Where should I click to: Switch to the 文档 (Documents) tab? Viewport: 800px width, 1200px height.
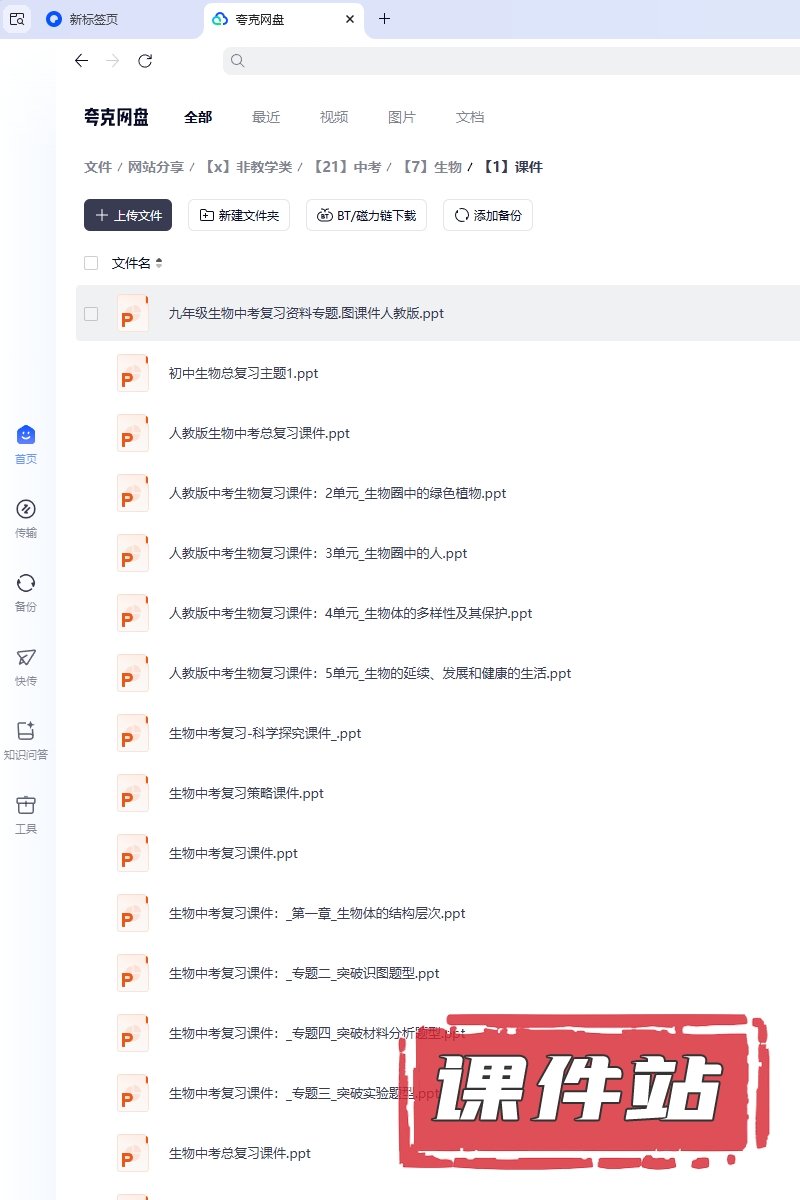[470, 117]
